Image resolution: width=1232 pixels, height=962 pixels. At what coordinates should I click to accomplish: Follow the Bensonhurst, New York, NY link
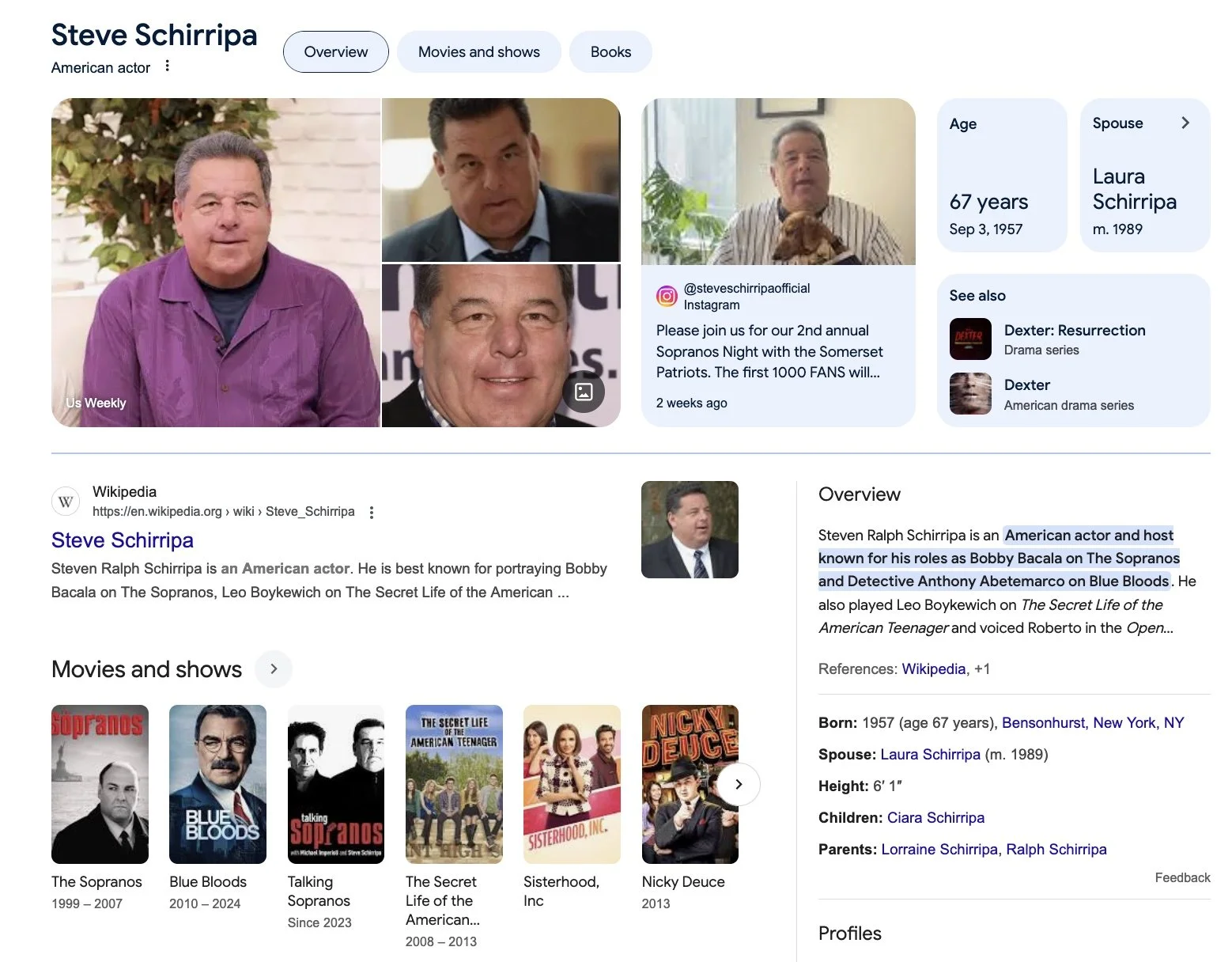[x=1093, y=722]
